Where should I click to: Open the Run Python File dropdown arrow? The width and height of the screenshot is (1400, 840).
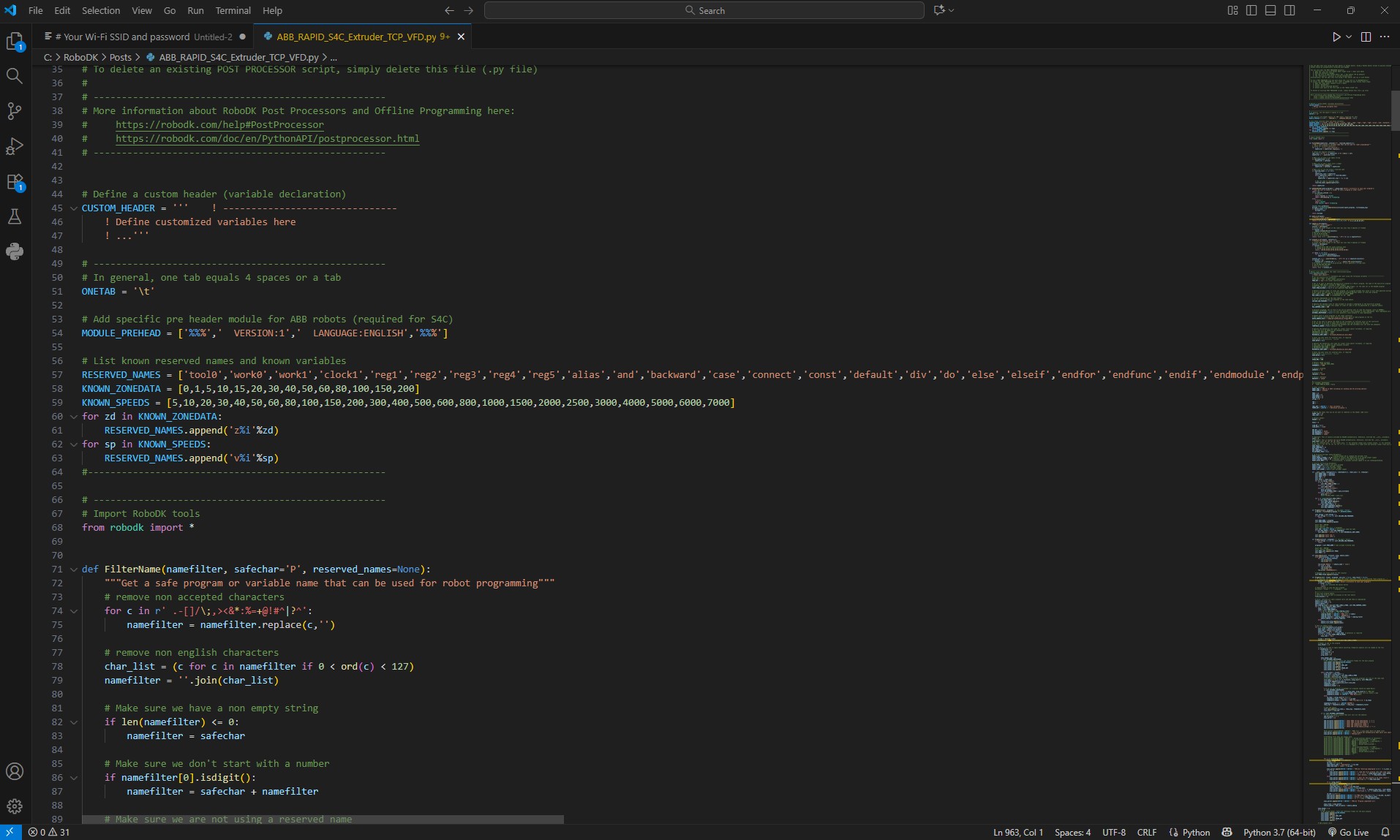[1349, 37]
